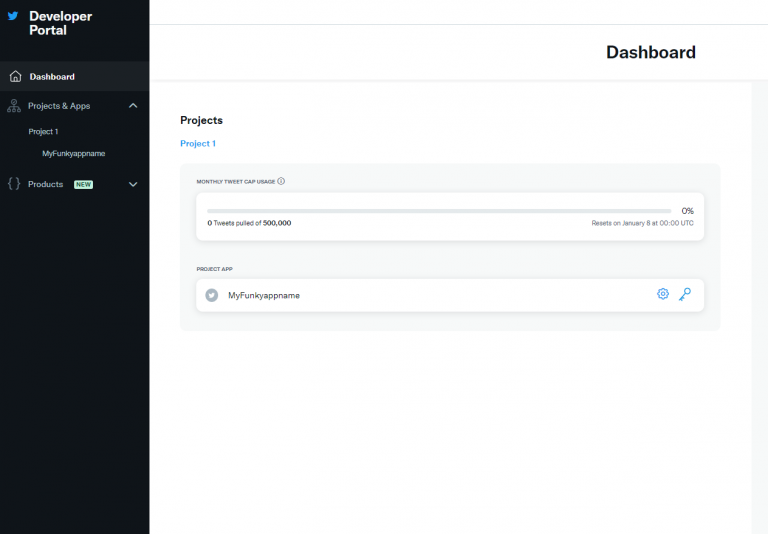Click the Projects & Apps hierarchy icon
768x534 pixels.
click(14, 106)
